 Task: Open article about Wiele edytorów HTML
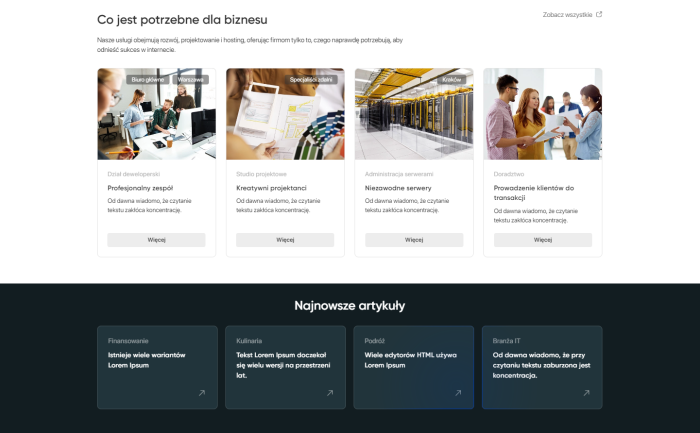click(410, 360)
